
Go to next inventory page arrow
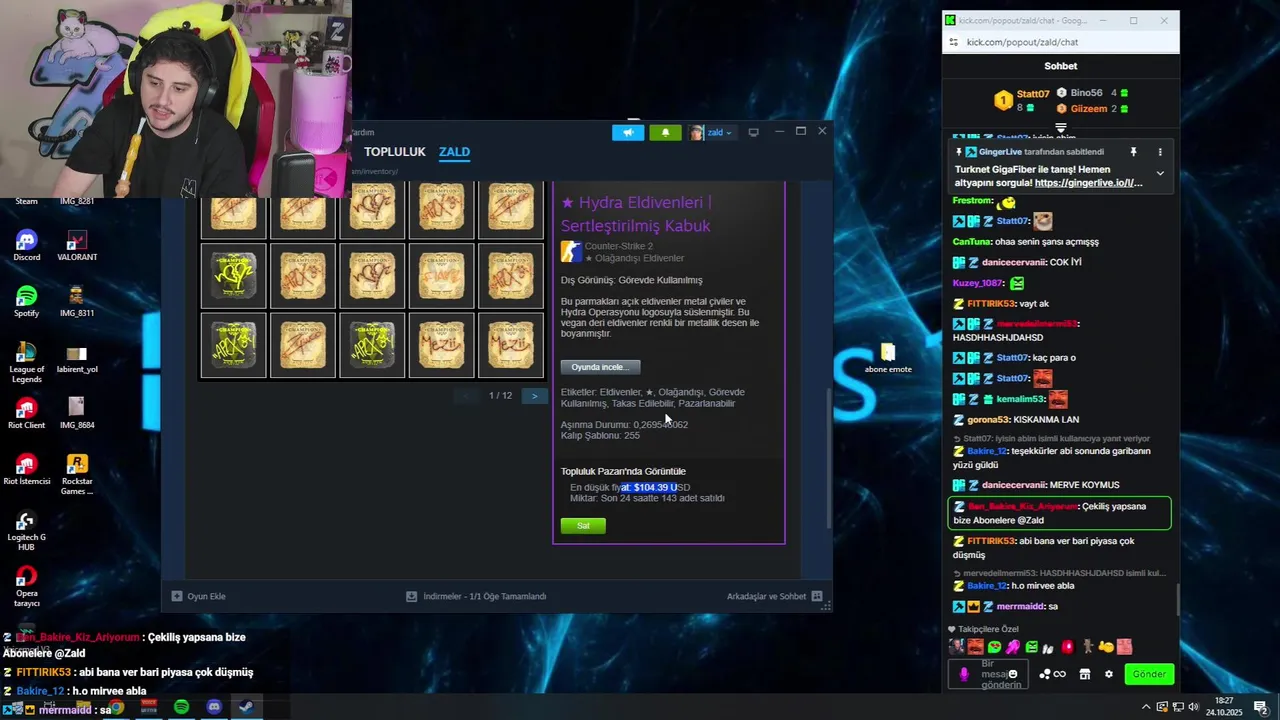[534, 396]
